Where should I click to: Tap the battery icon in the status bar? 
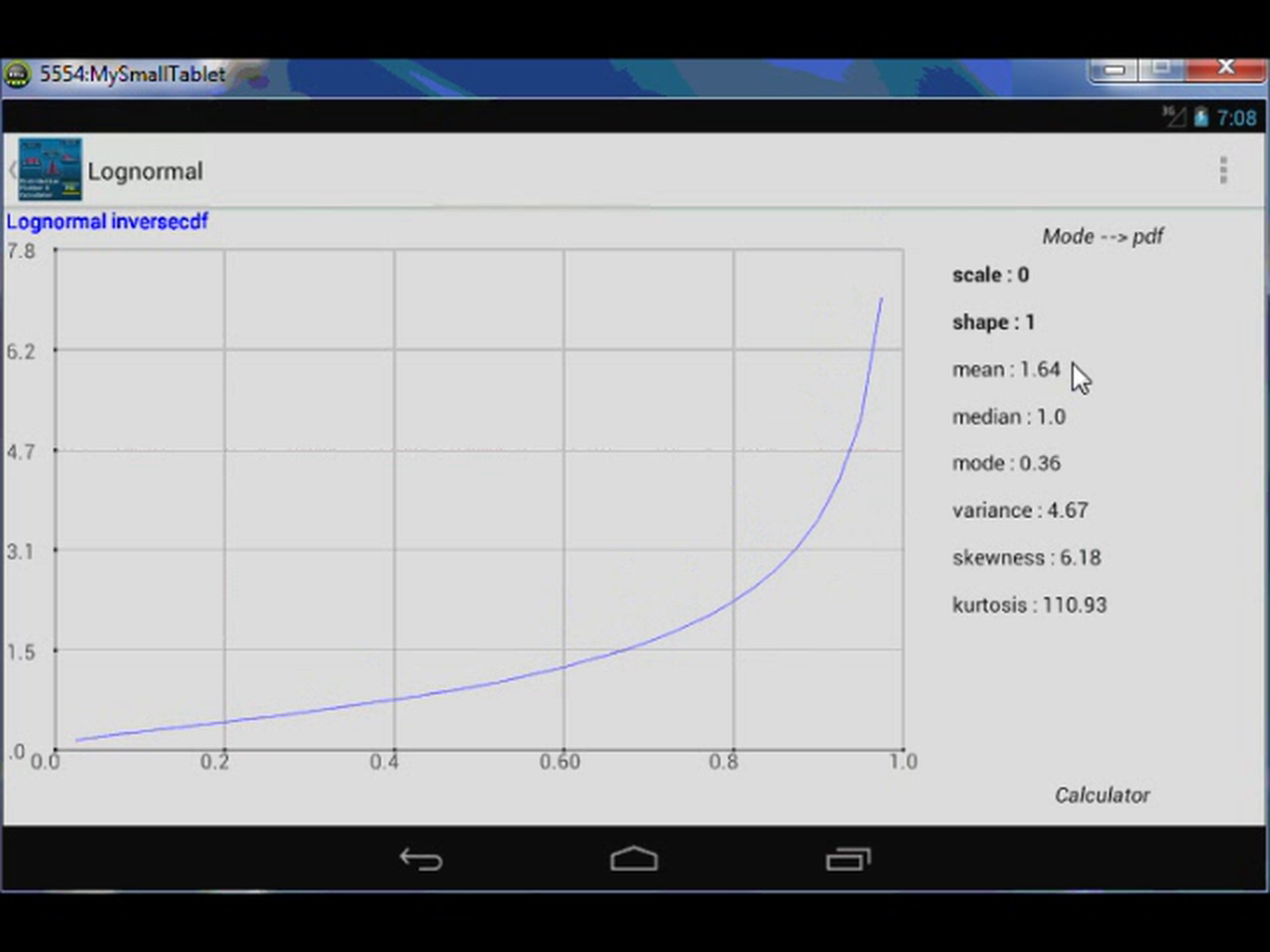tap(1201, 118)
